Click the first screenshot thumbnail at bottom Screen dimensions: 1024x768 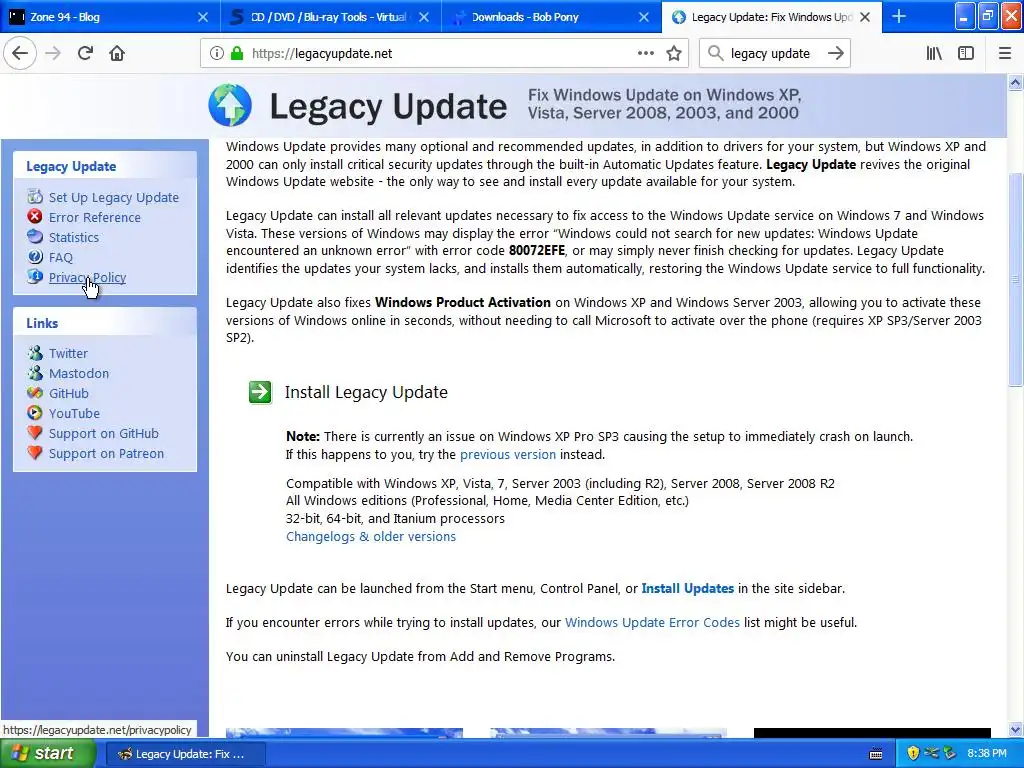click(x=344, y=733)
